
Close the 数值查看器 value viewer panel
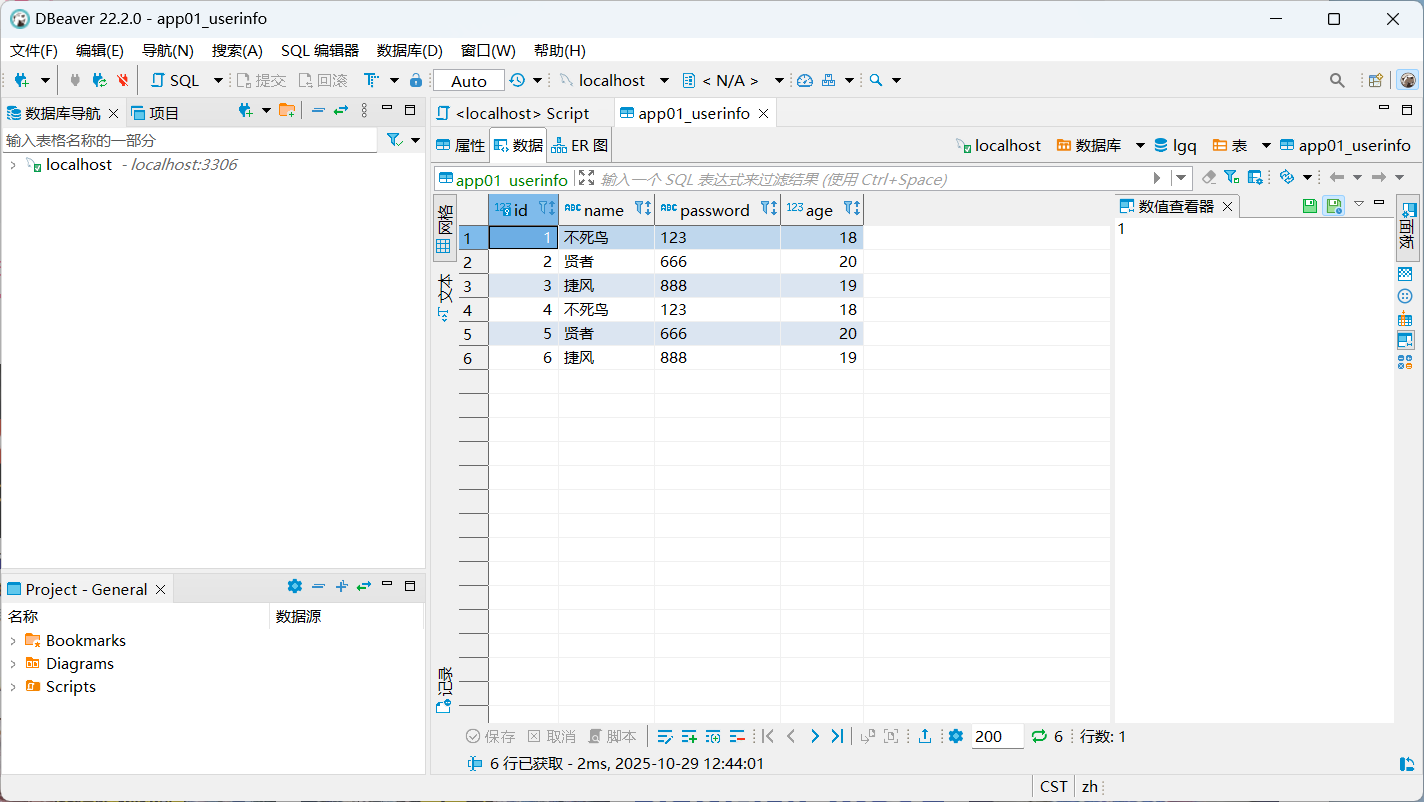(1228, 207)
